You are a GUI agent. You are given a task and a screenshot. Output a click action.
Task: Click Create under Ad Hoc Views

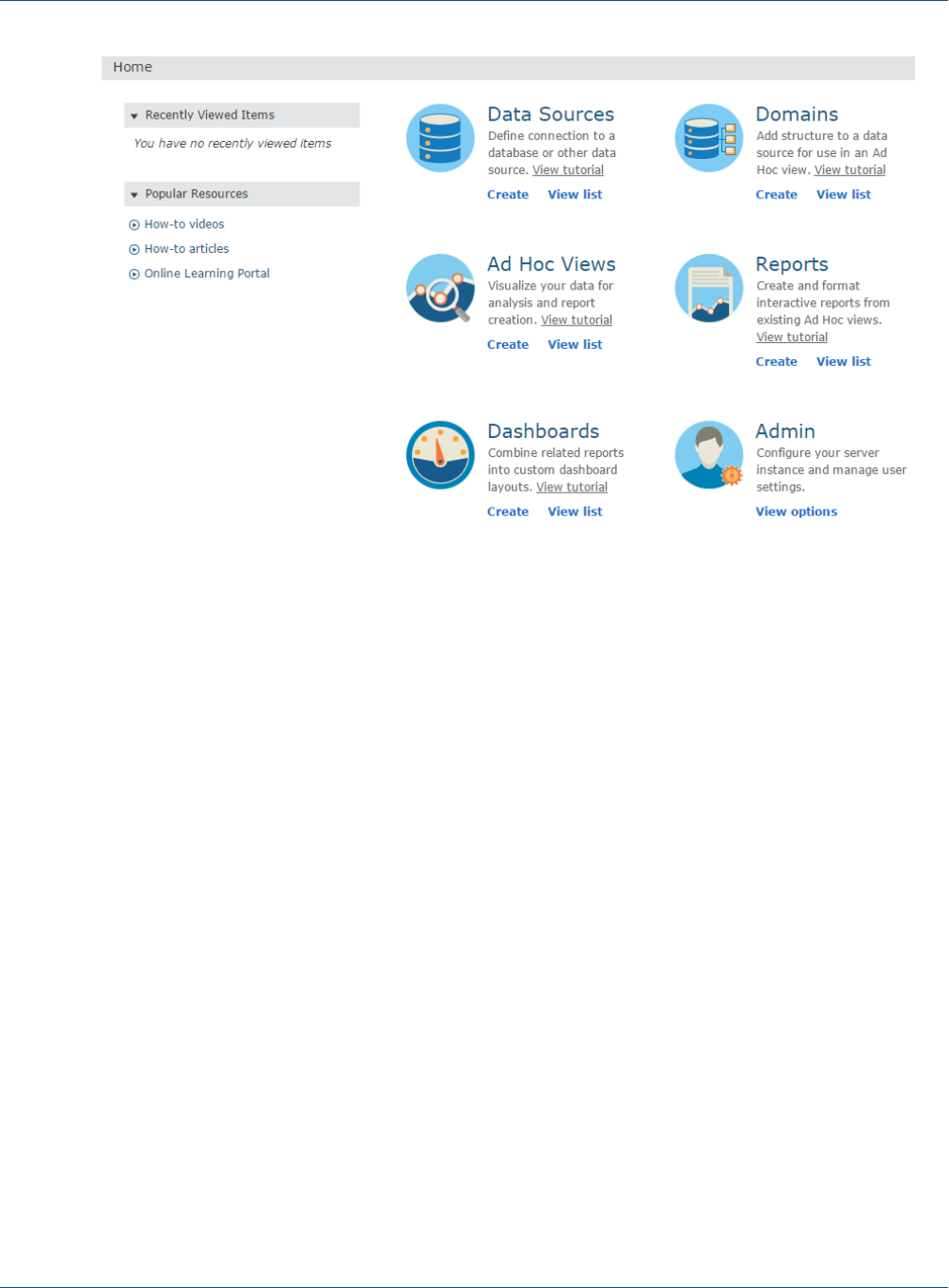tap(508, 344)
